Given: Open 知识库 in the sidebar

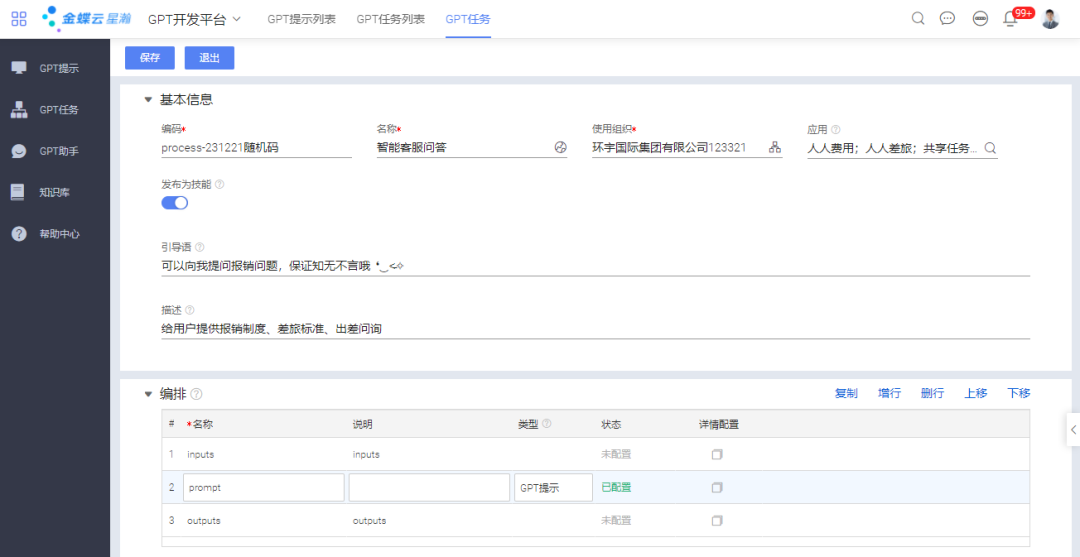Looking at the screenshot, I should click(54, 192).
